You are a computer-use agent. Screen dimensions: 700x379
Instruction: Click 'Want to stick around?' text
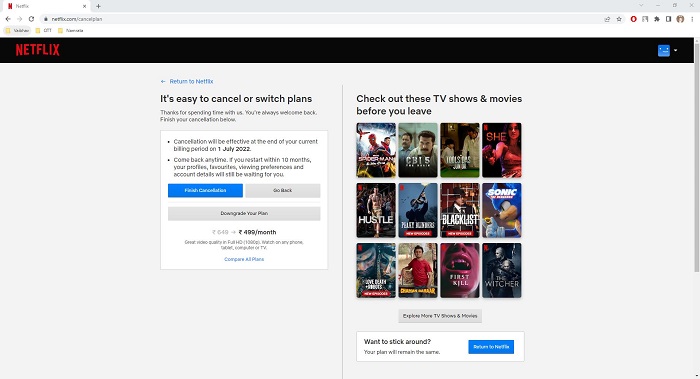click(x=397, y=342)
